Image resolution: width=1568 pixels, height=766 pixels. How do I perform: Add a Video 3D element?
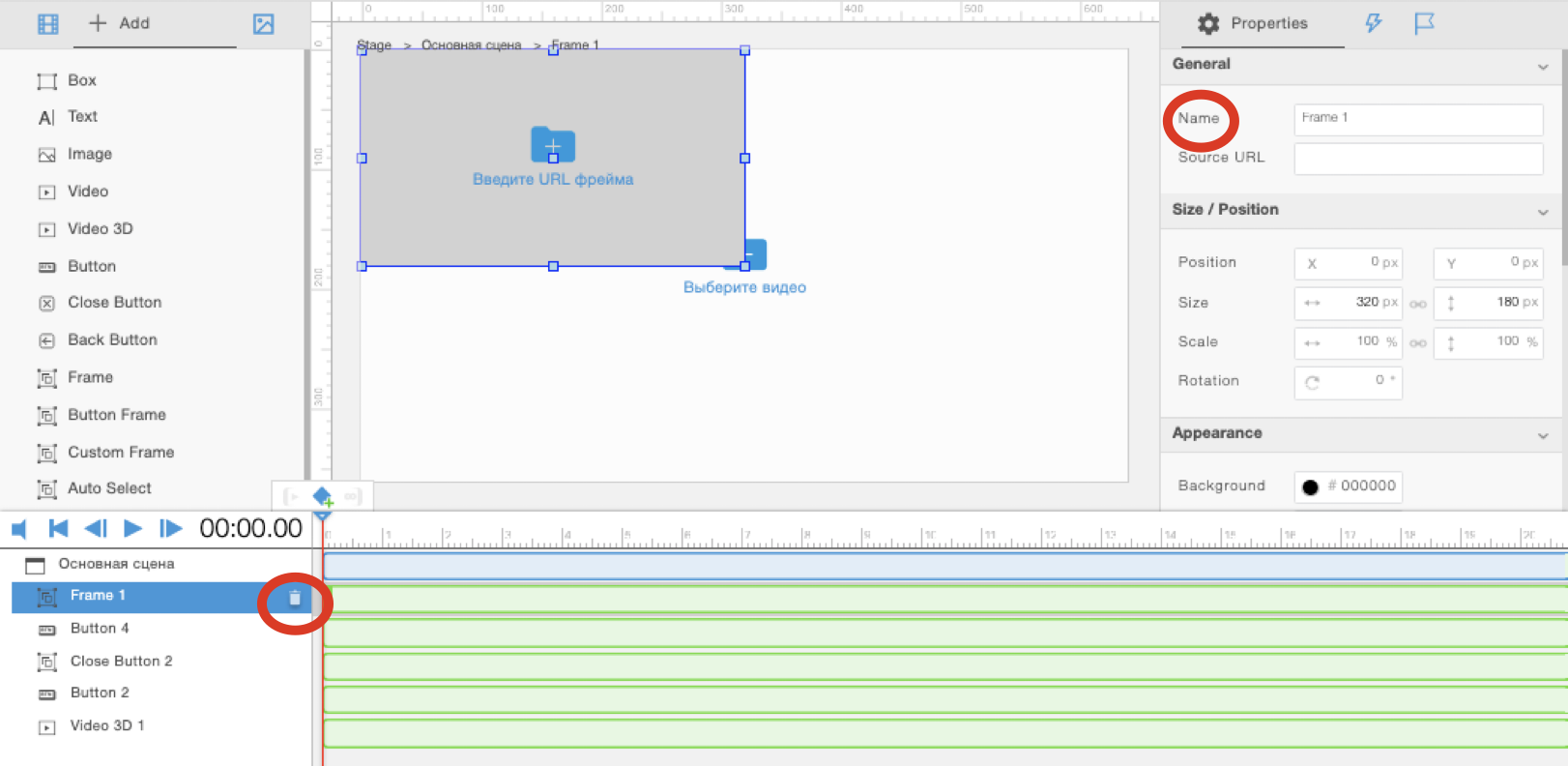tap(85, 229)
